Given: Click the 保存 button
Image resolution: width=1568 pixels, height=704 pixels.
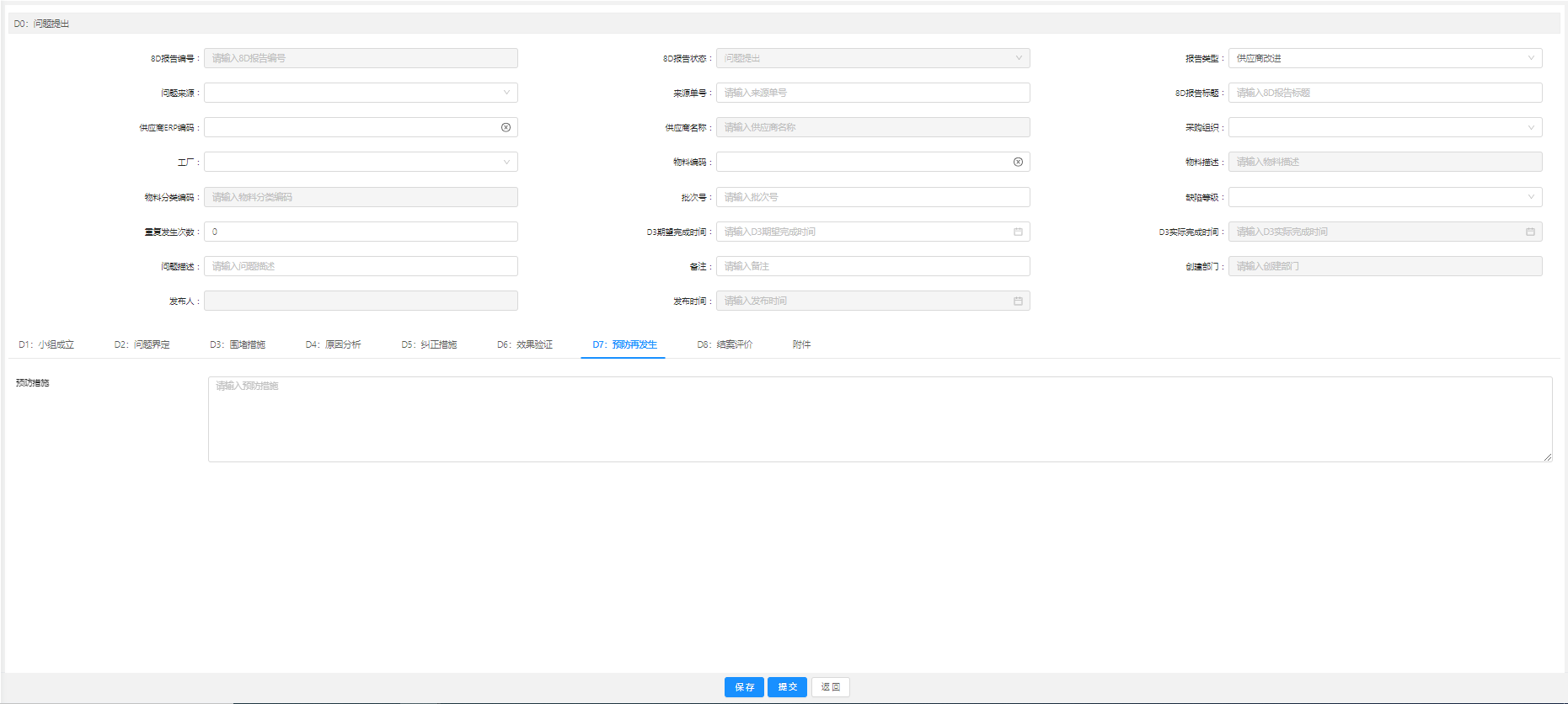Looking at the screenshot, I should (x=744, y=687).
